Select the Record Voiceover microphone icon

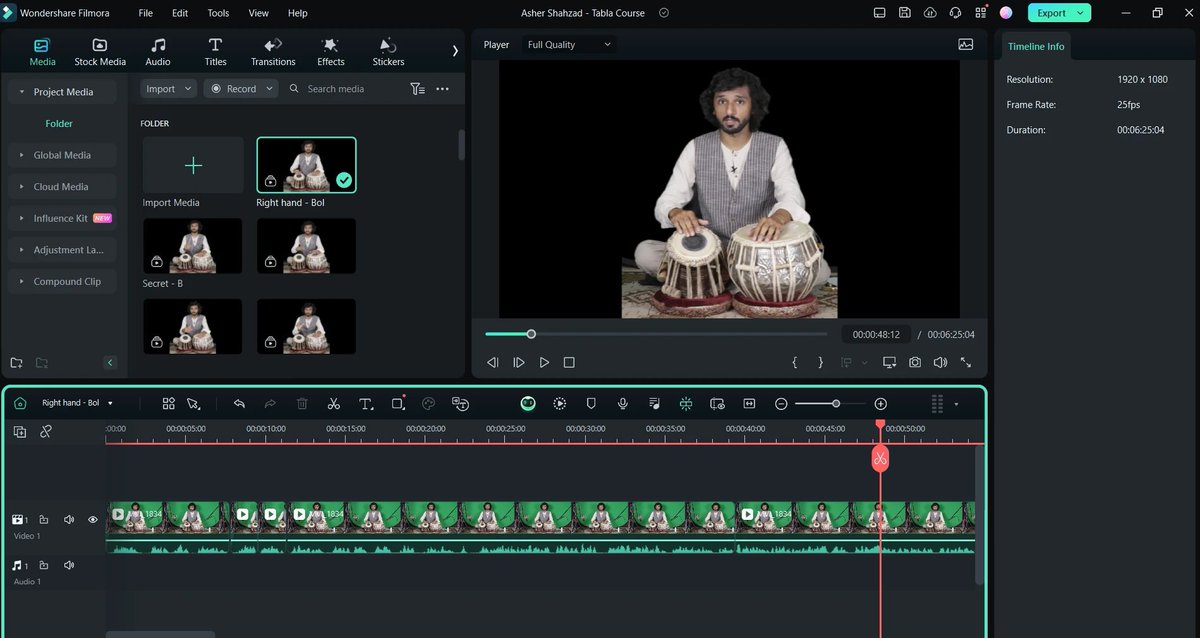622,403
